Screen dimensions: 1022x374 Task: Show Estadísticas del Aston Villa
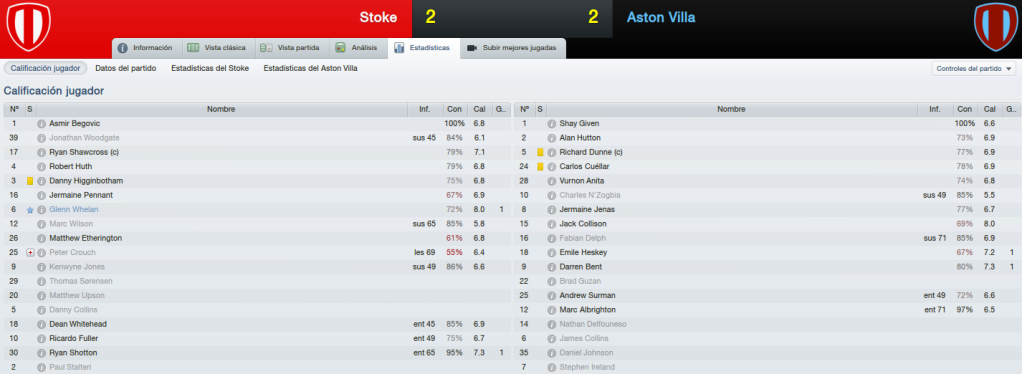[x=310, y=68]
